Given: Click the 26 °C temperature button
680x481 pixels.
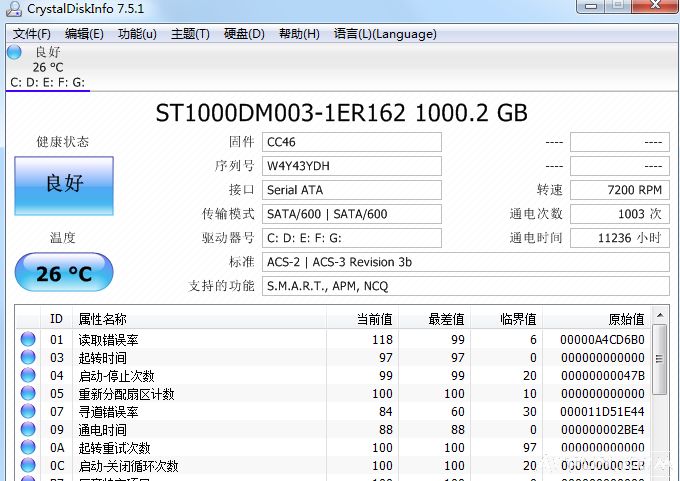Looking at the screenshot, I should [64, 273].
